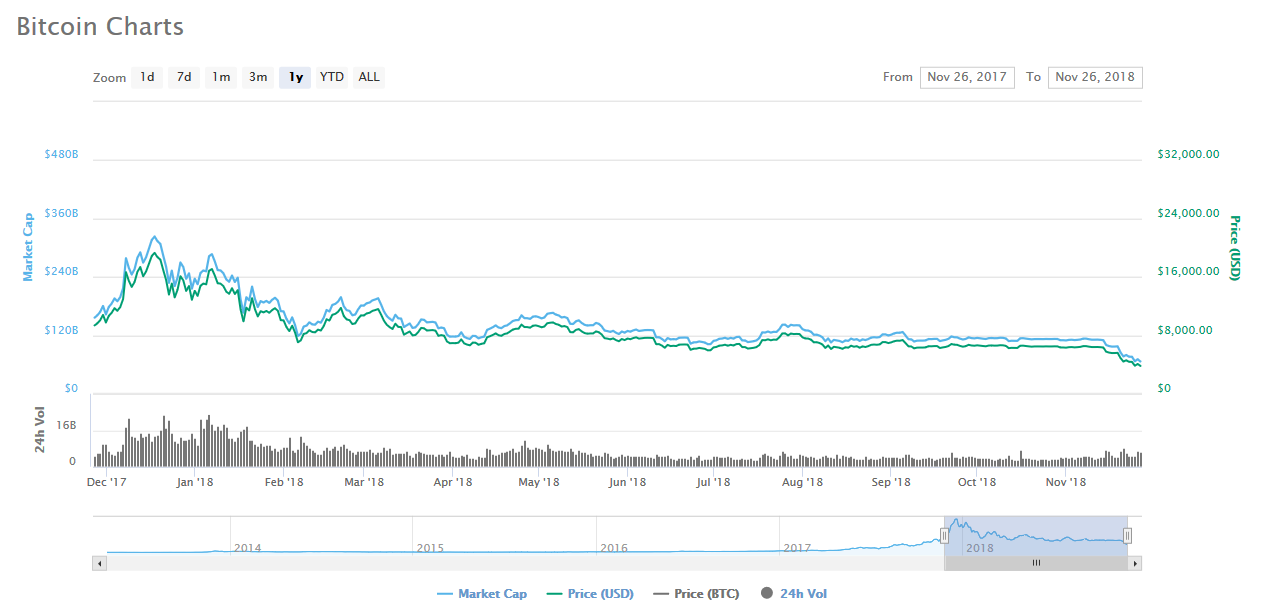Click the vertical "Price (USD)" axis title
Viewport: 1271px width, 615px height.
(x=1235, y=248)
